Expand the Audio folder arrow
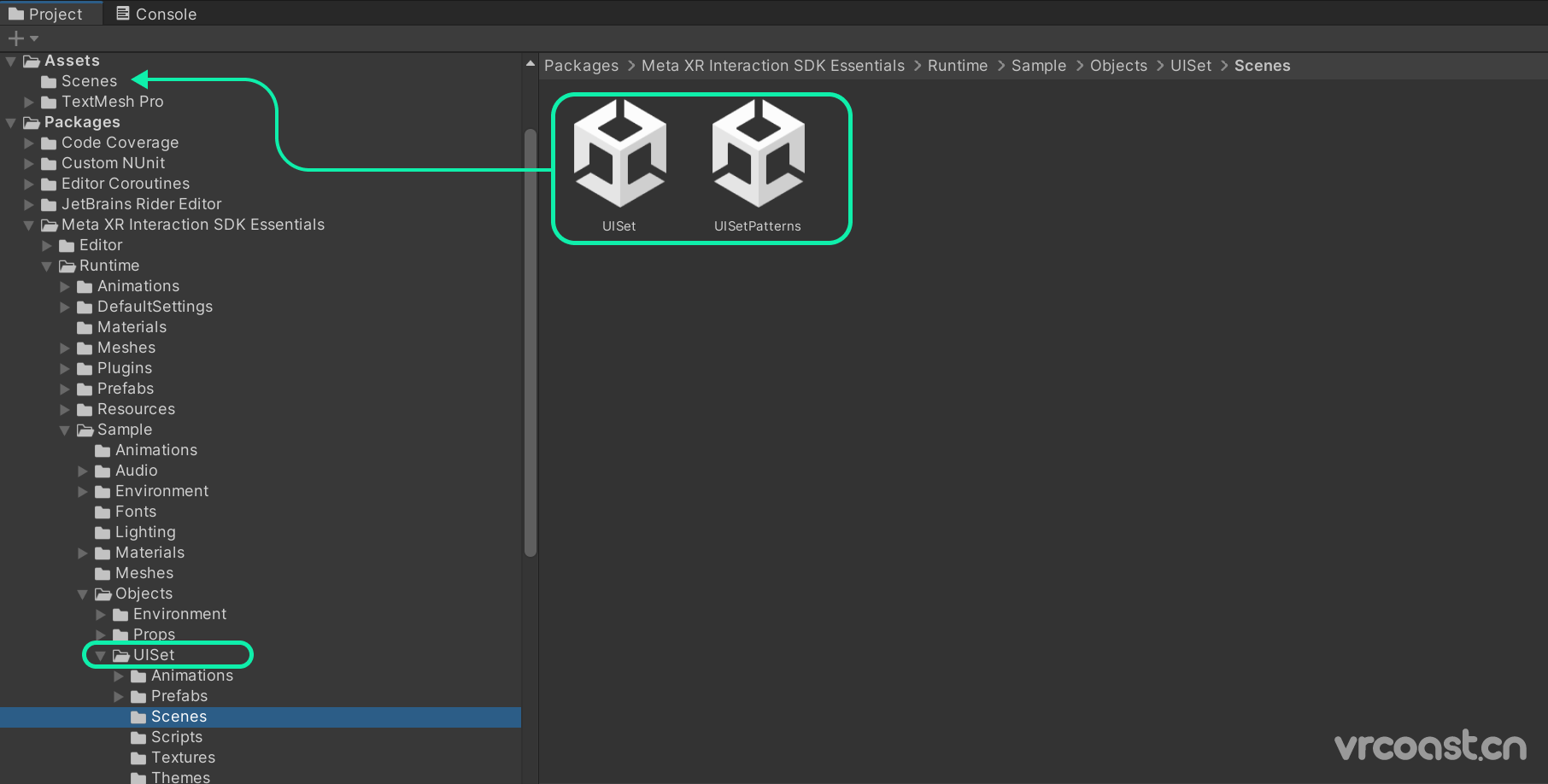Viewport: 1548px width, 784px height. (83, 471)
